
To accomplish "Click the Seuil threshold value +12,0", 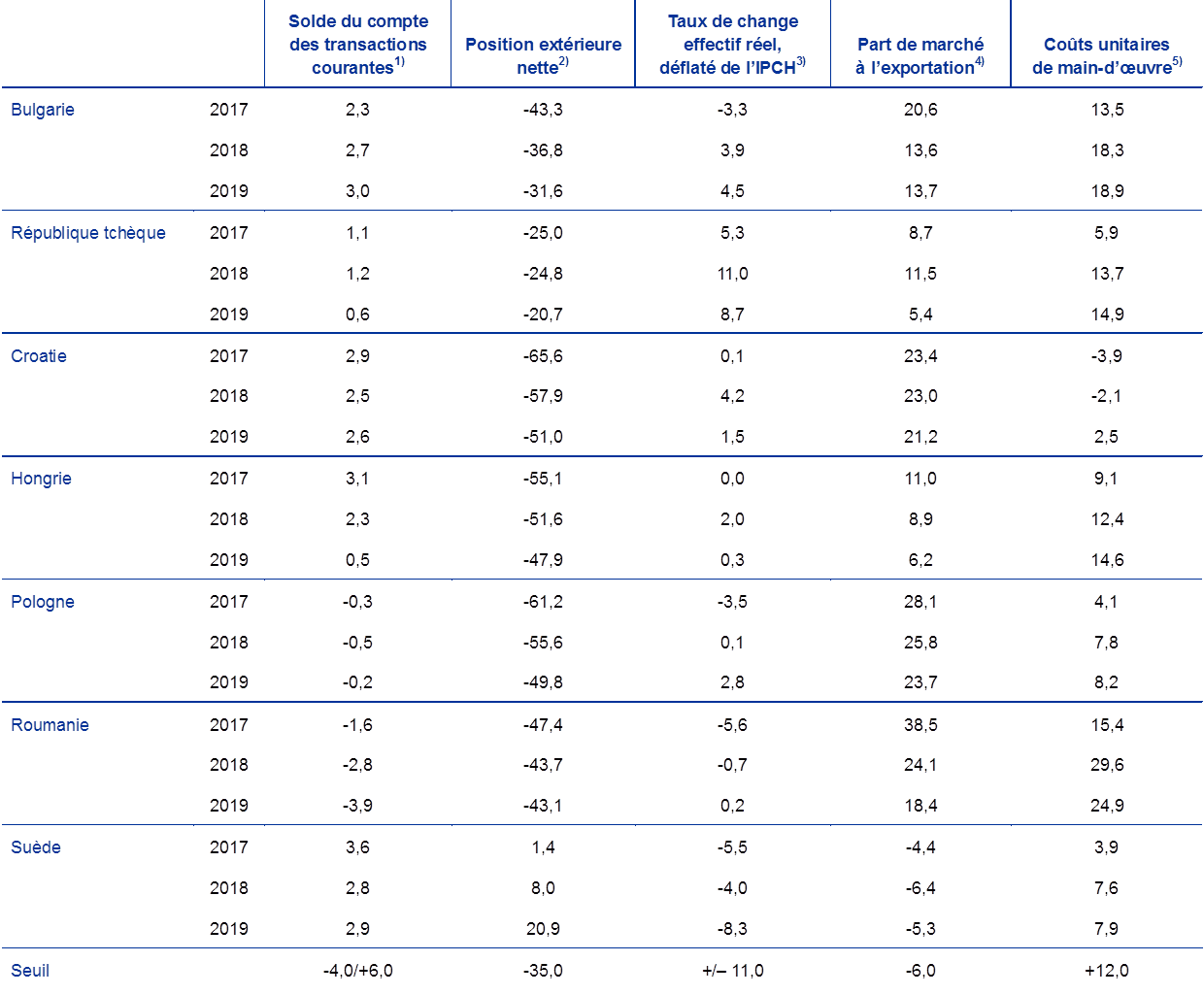I will pos(1105,971).
